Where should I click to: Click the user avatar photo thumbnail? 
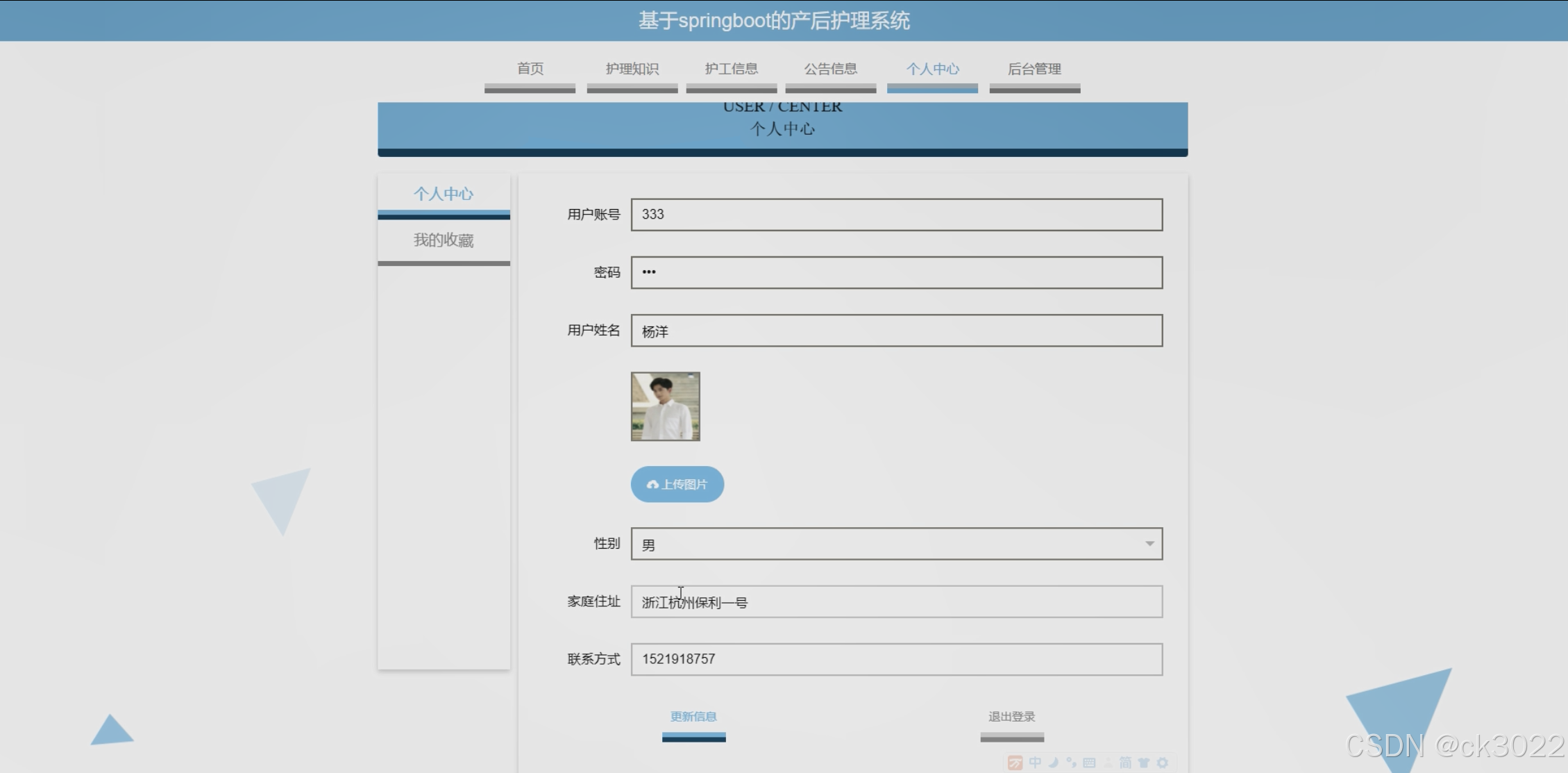pos(665,406)
